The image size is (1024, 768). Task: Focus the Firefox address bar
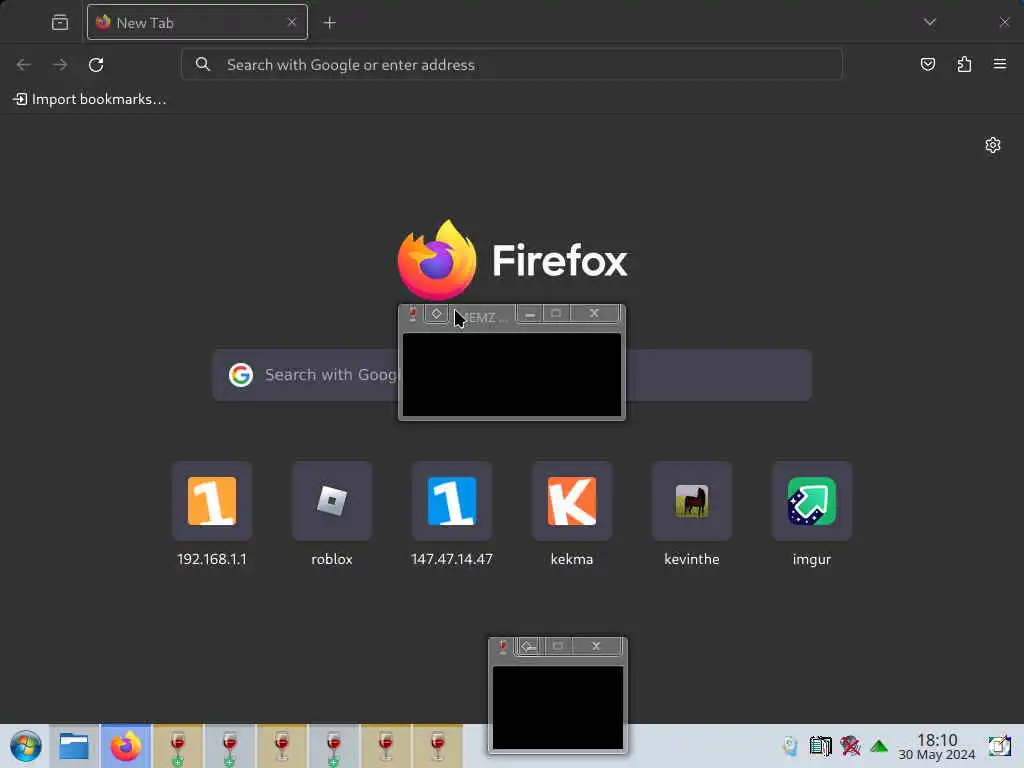click(x=512, y=64)
